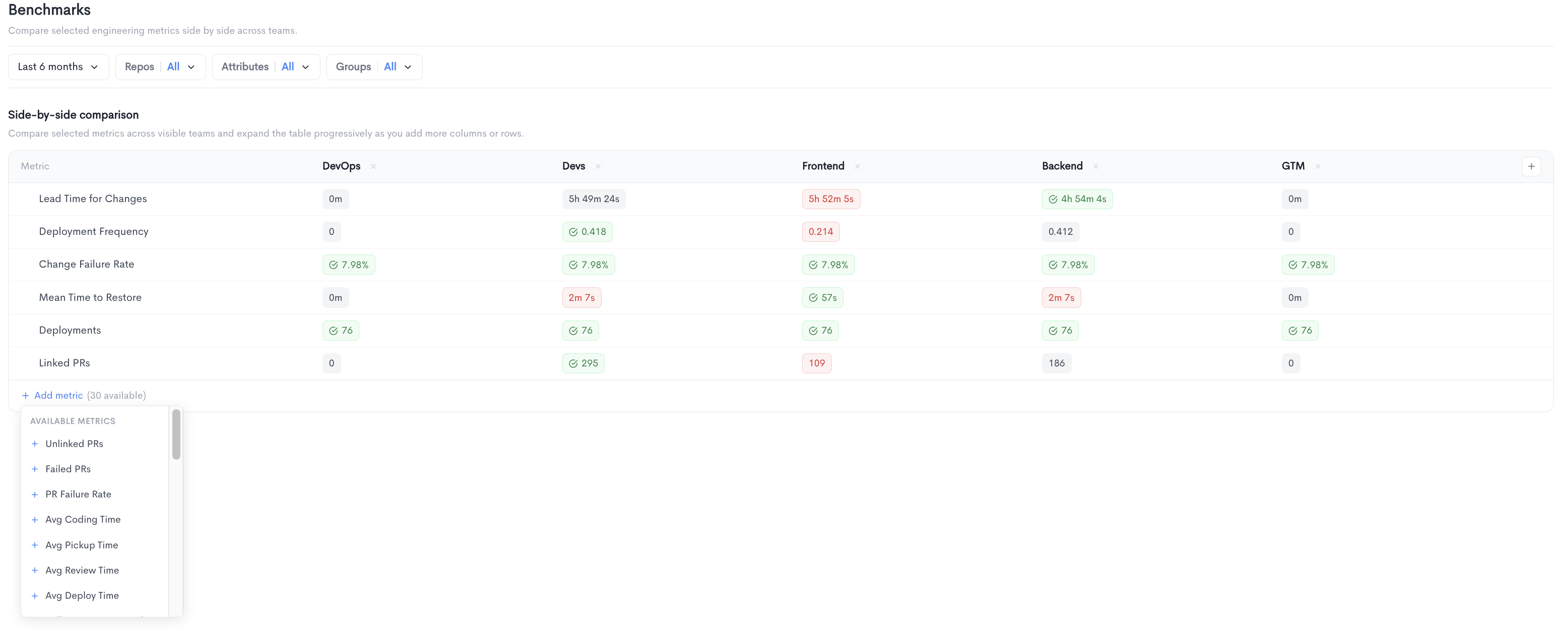Image resolution: width=1568 pixels, height=629 pixels.
Task: Click the available metrics list scrollbar
Action: click(x=176, y=434)
